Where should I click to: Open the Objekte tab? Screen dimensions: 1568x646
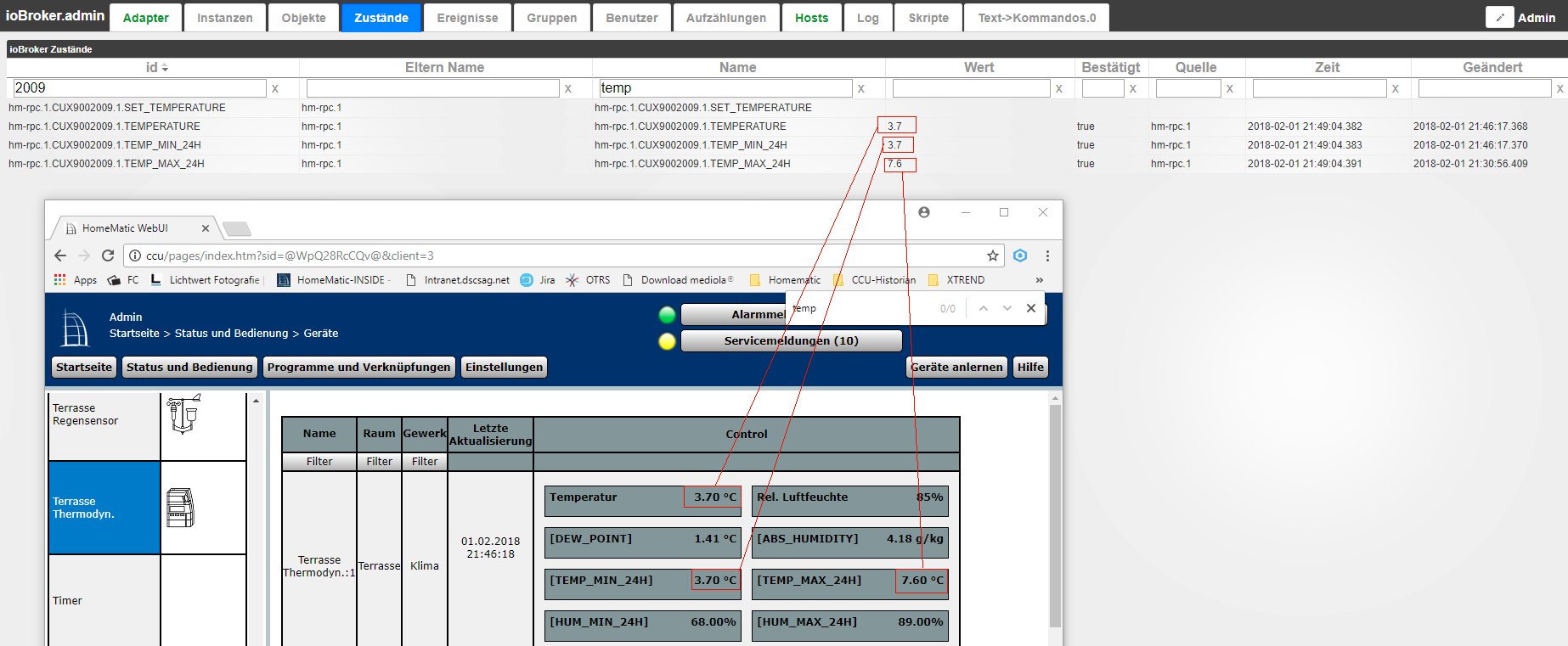click(303, 18)
